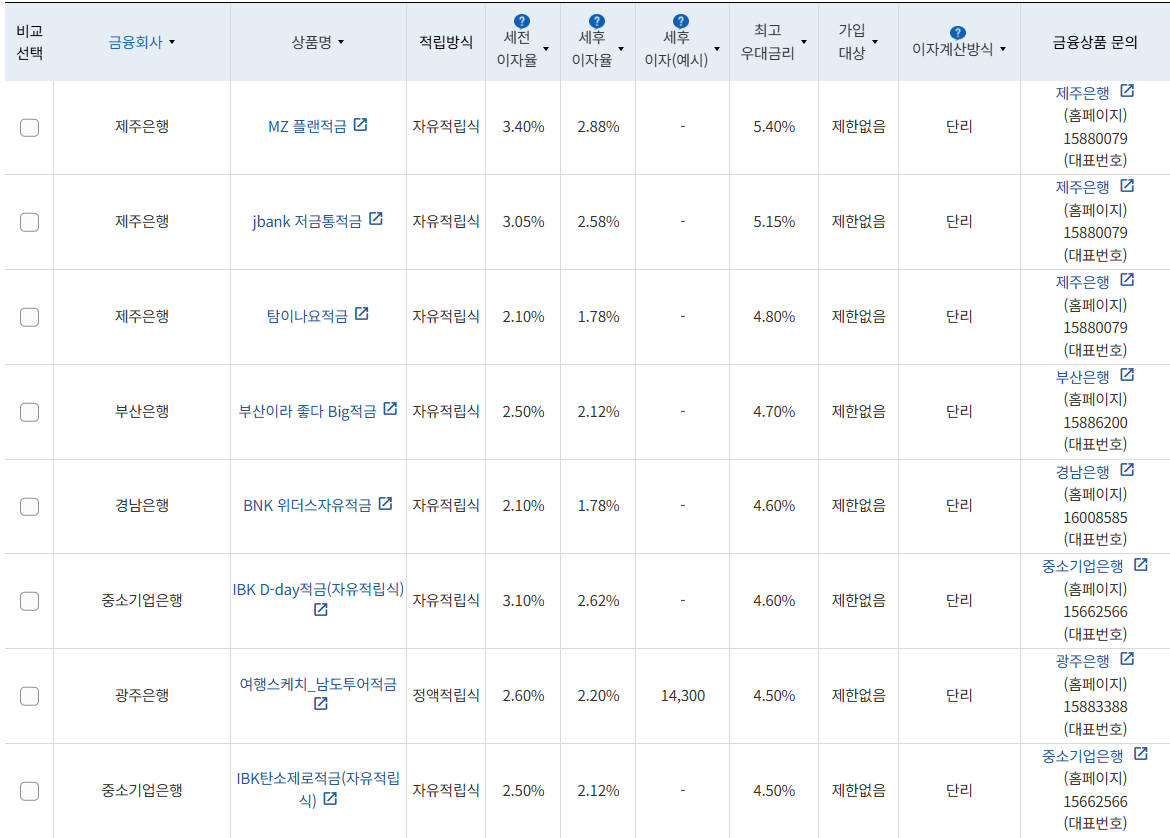The height and width of the screenshot is (838, 1170).
Task: Click external link icon beside 여행스케치_남도투어적금
Action: (322, 702)
